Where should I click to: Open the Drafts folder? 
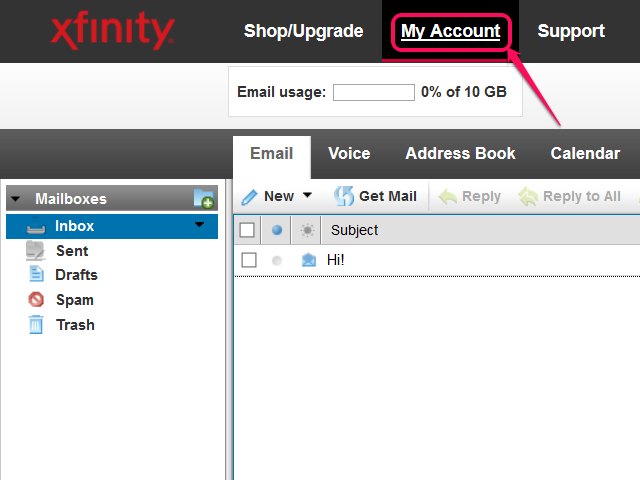tap(76, 275)
